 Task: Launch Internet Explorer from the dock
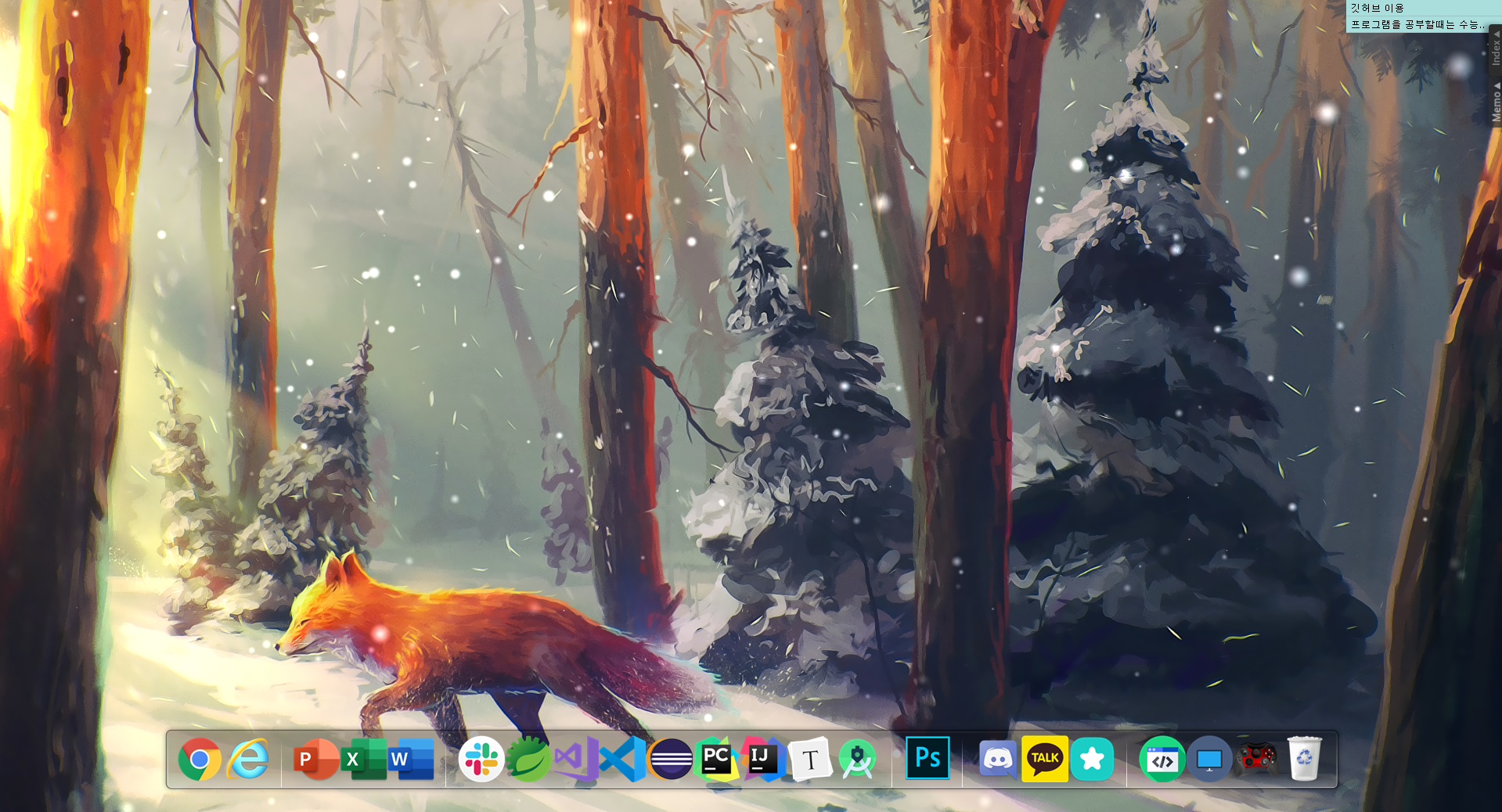[247, 759]
